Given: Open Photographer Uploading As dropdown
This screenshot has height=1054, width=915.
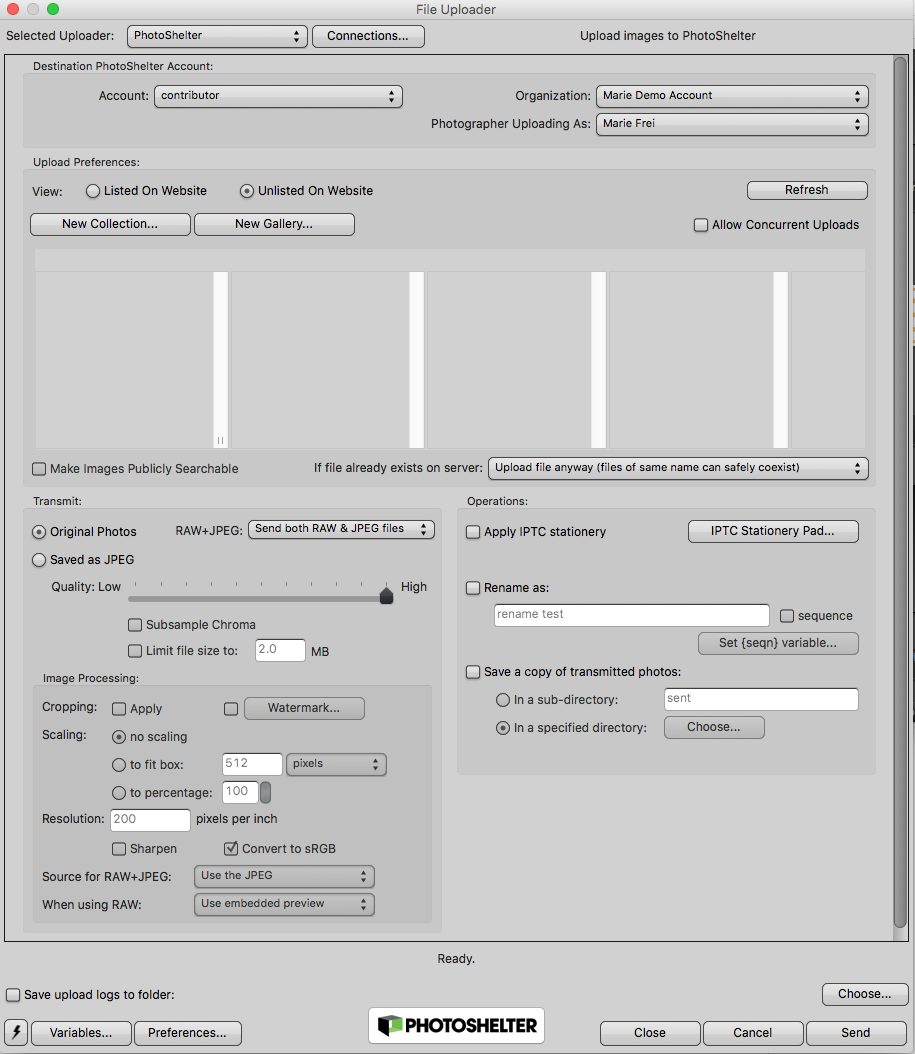Looking at the screenshot, I should pyautogui.click(x=731, y=124).
